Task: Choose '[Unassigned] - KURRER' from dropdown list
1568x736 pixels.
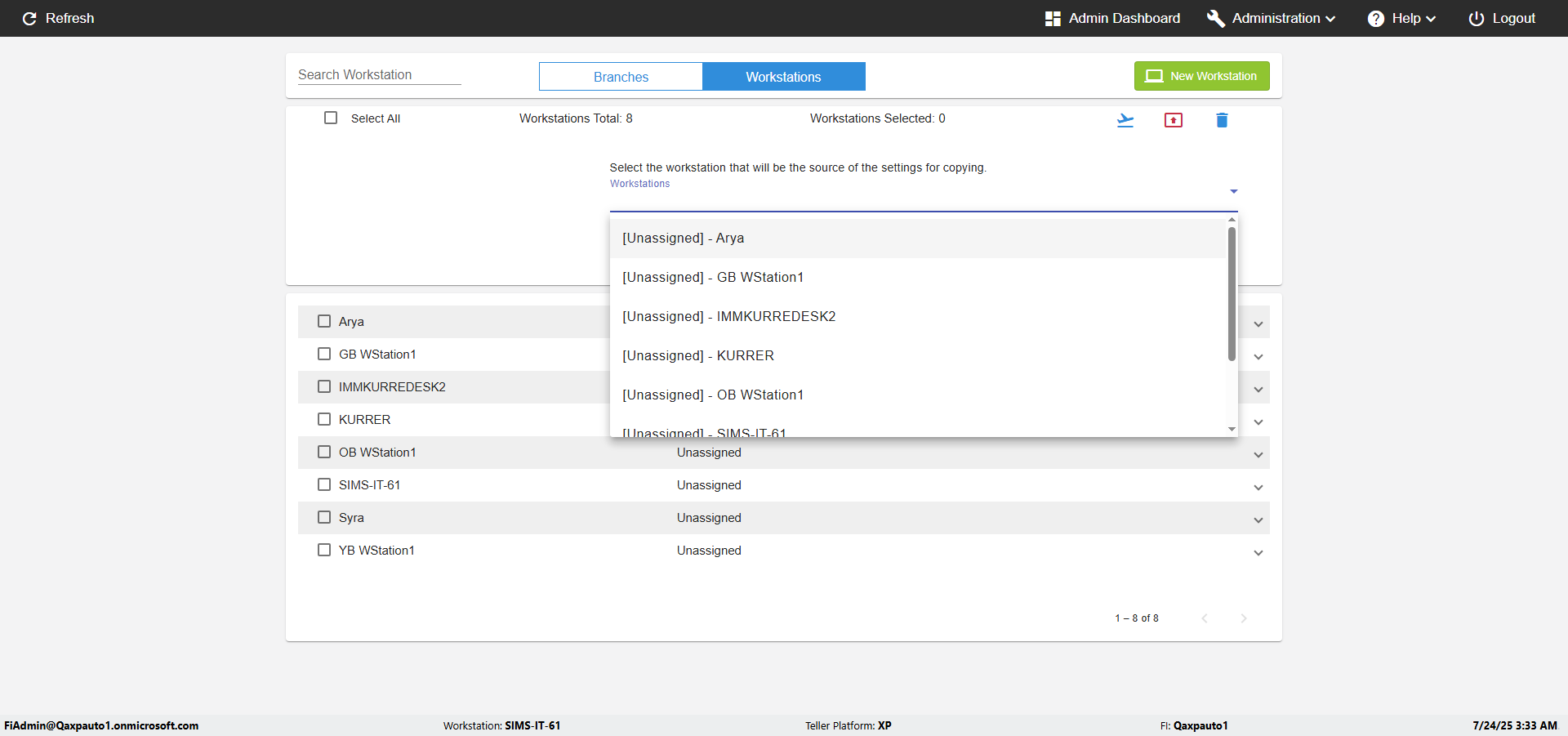Action: tap(698, 355)
